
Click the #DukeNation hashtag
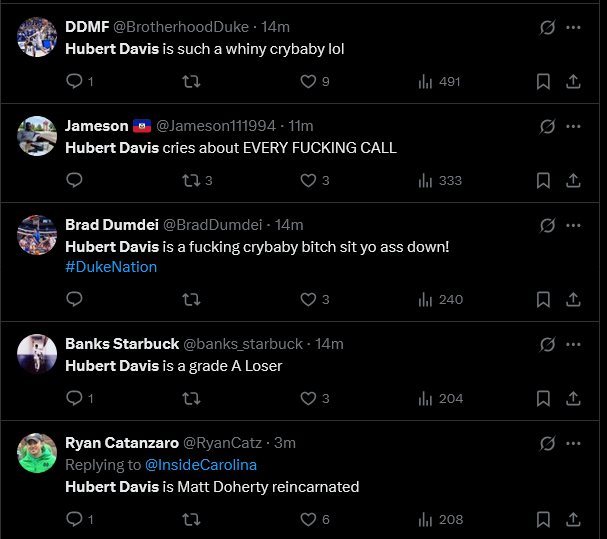pyautogui.click(x=111, y=267)
